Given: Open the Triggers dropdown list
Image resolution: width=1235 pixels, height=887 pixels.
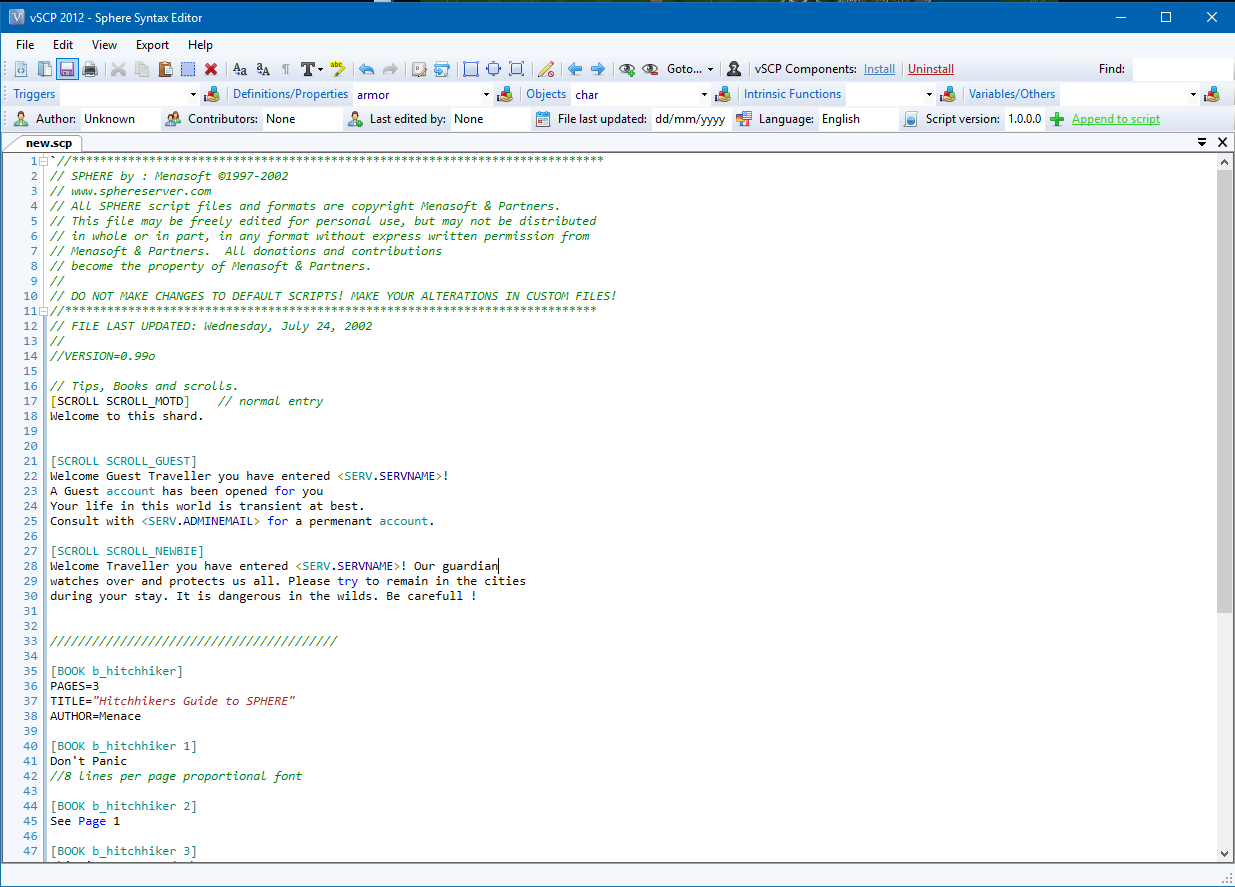Looking at the screenshot, I should pyautogui.click(x=193, y=95).
